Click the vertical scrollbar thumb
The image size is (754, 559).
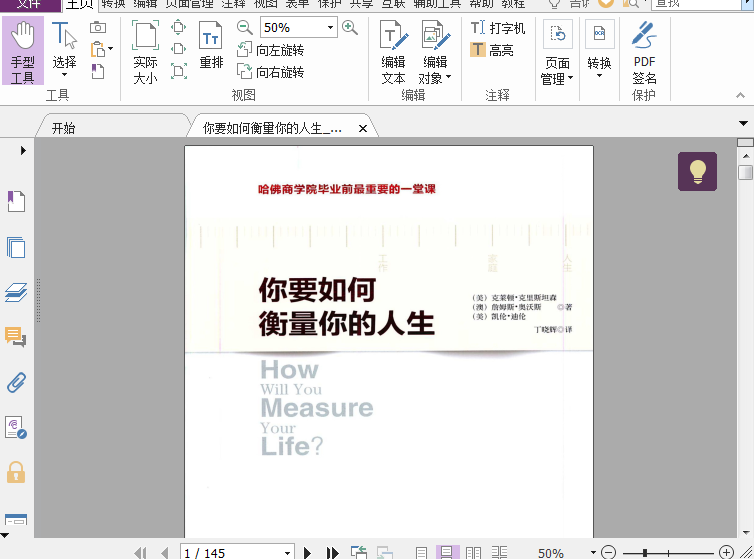745,173
